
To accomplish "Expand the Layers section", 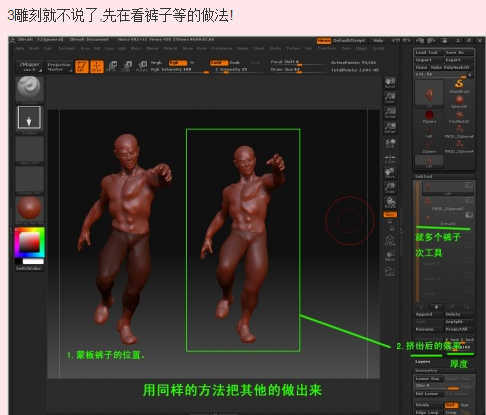I will [x=423, y=362].
